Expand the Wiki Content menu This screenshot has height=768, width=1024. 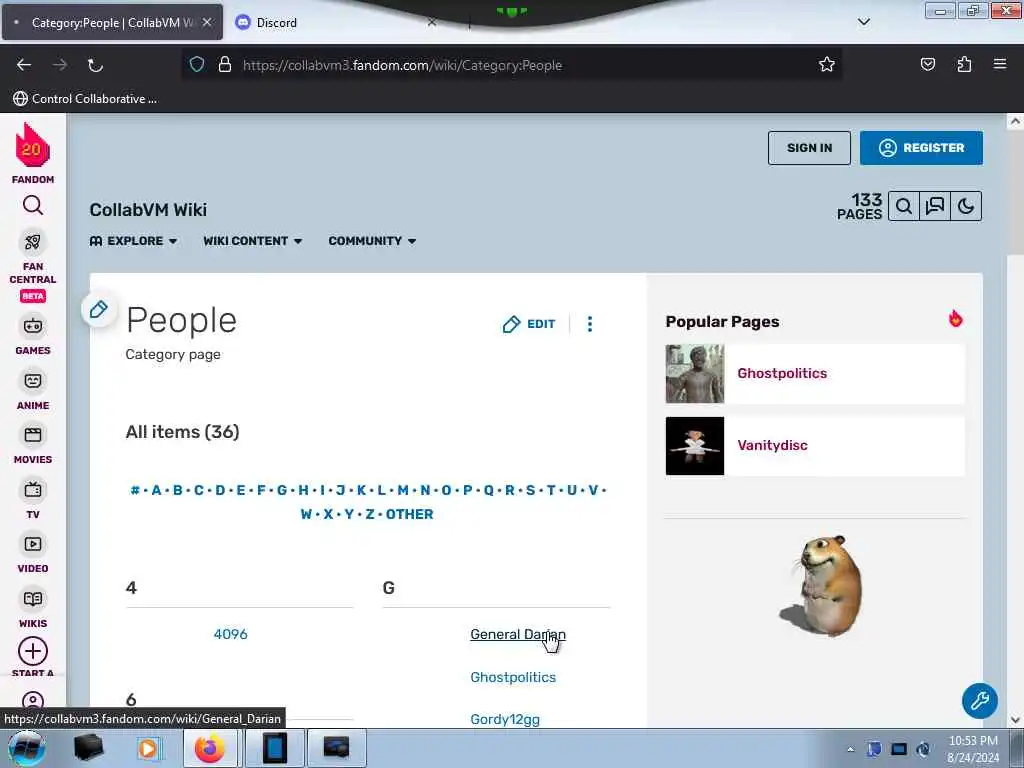click(x=253, y=241)
